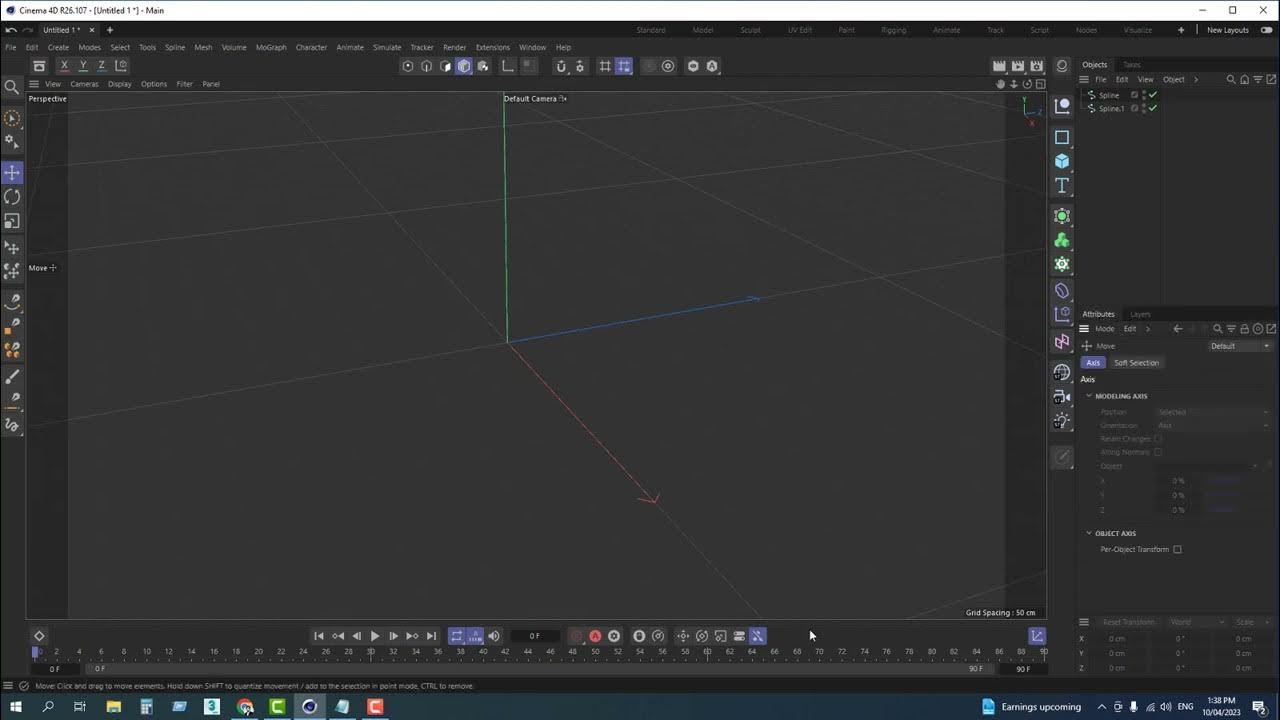Viewport: 1280px width, 720px height.
Task: Click the timeline ruler at frame 50
Action: 595,652
